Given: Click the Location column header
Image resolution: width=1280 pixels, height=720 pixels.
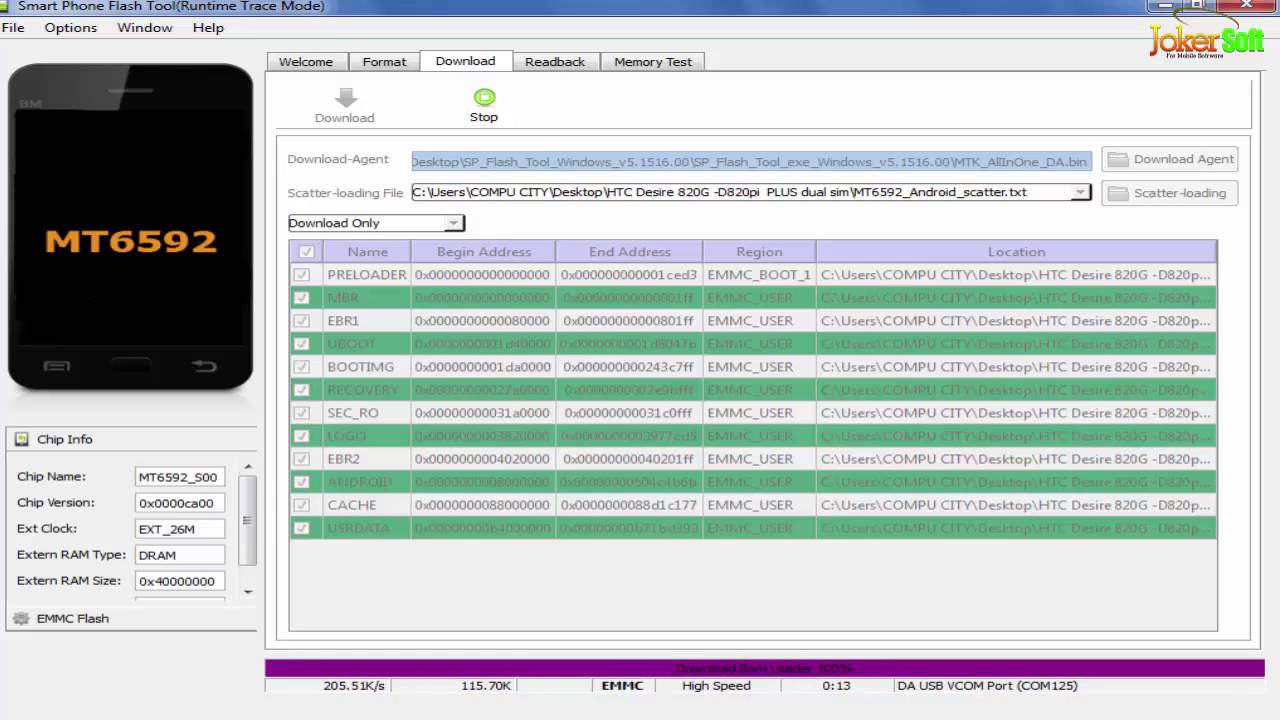Looking at the screenshot, I should [x=1016, y=252].
